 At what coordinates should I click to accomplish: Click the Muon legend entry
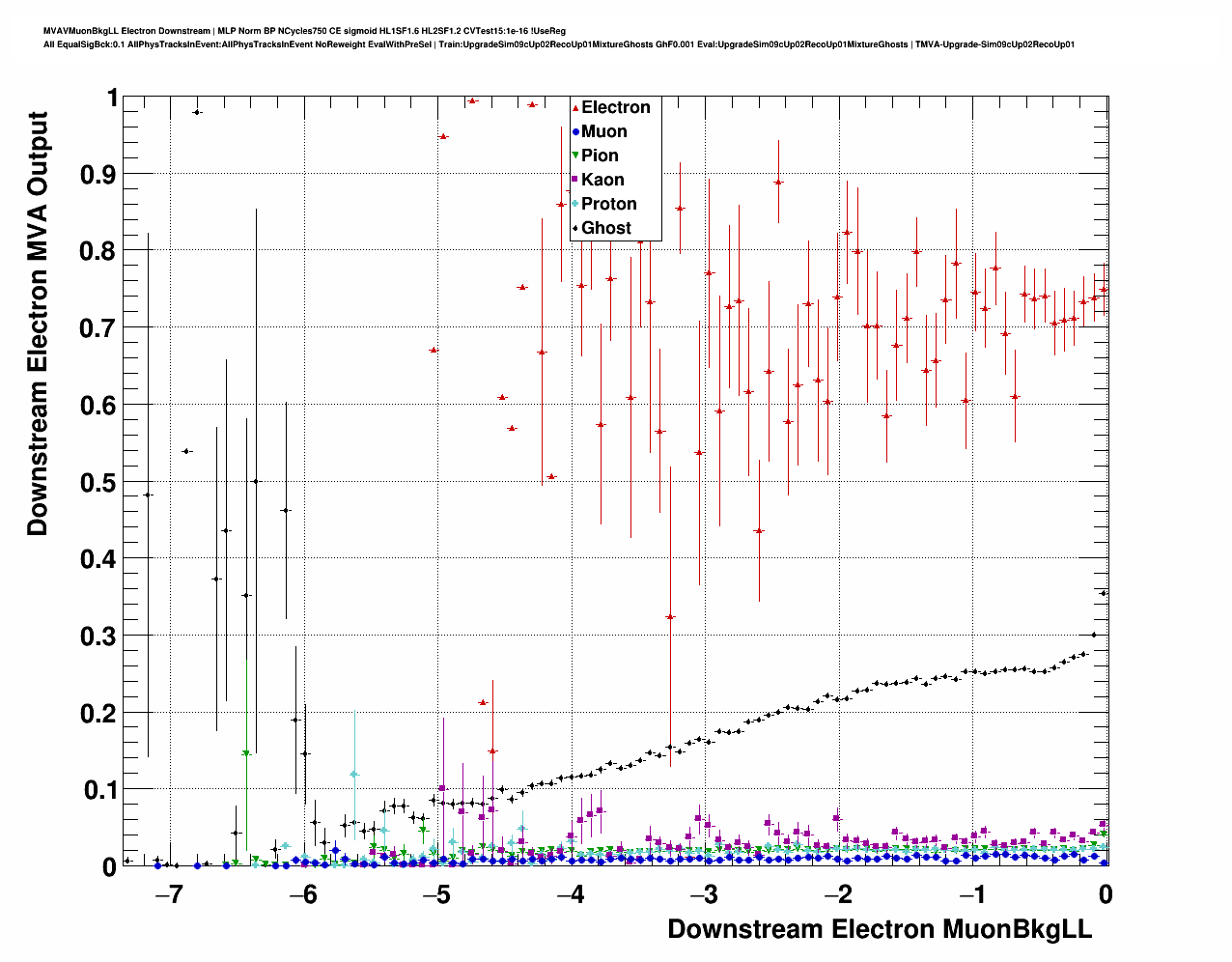[603, 131]
